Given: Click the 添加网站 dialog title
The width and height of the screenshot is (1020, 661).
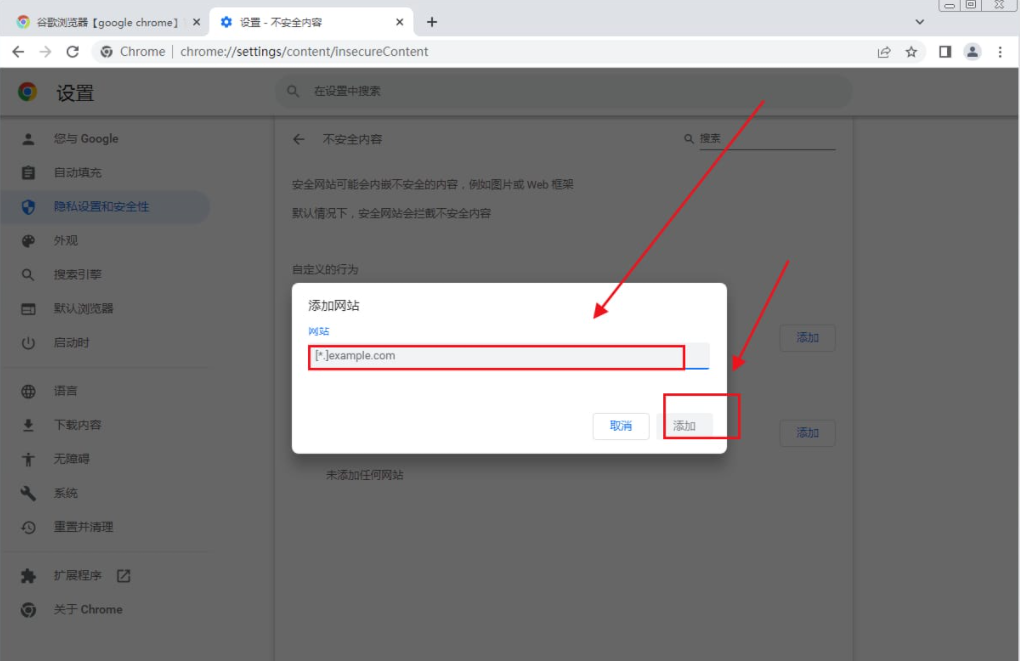Looking at the screenshot, I should coord(334,305).
